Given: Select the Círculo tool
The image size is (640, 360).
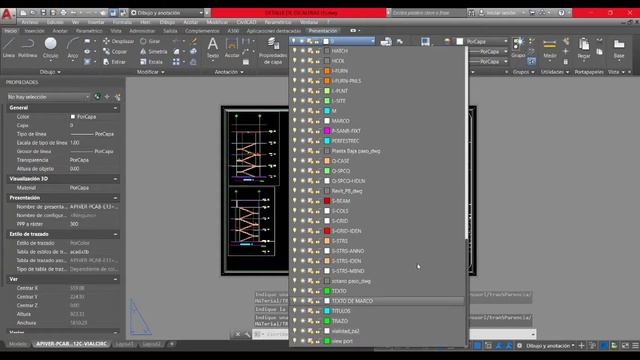Looking at the screenshot, I should (51, 47).
